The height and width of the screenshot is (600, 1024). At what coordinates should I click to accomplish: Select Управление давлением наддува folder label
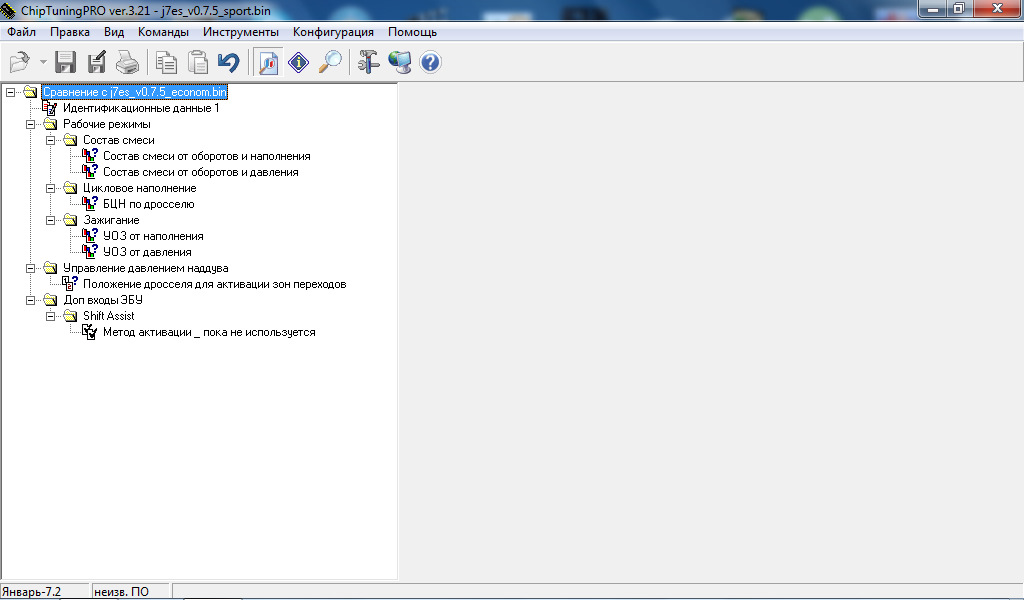click(146, 268)
